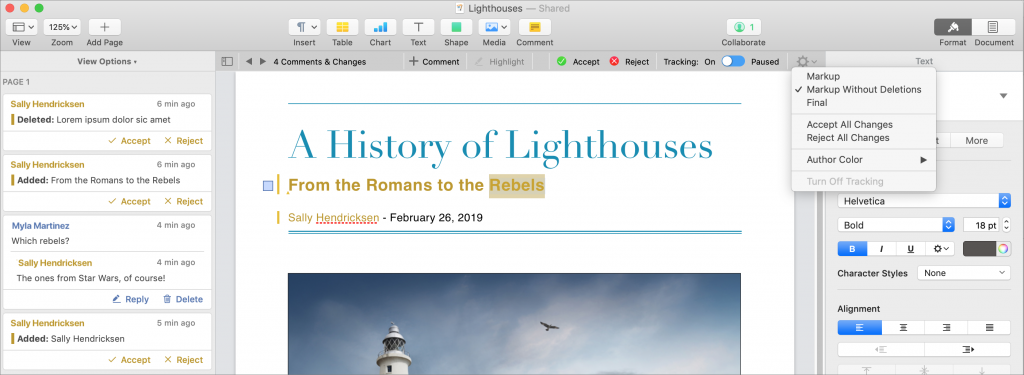
Task: Add a Comment with yellow icon
Action: tap(535, 27)
